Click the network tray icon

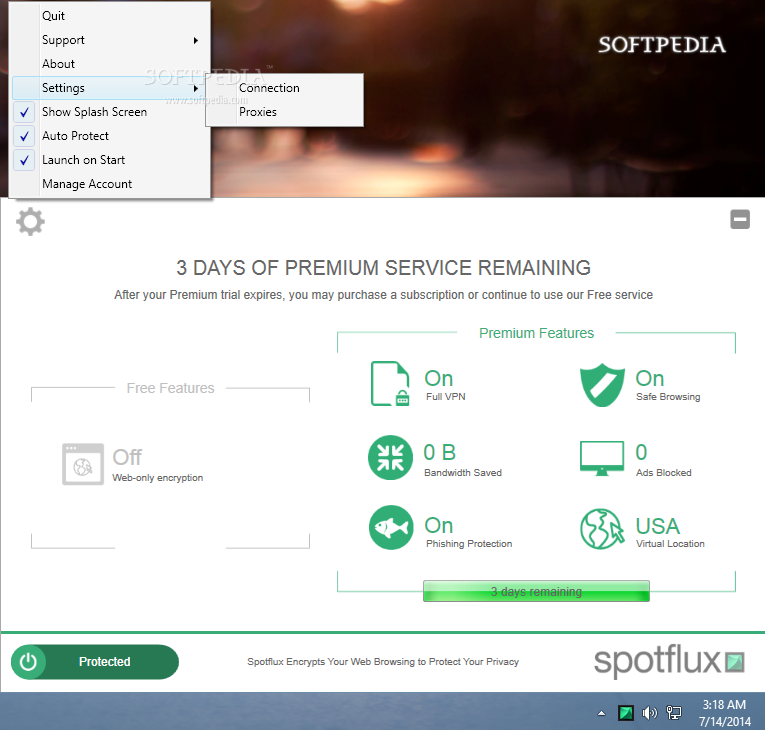(674, 713)
